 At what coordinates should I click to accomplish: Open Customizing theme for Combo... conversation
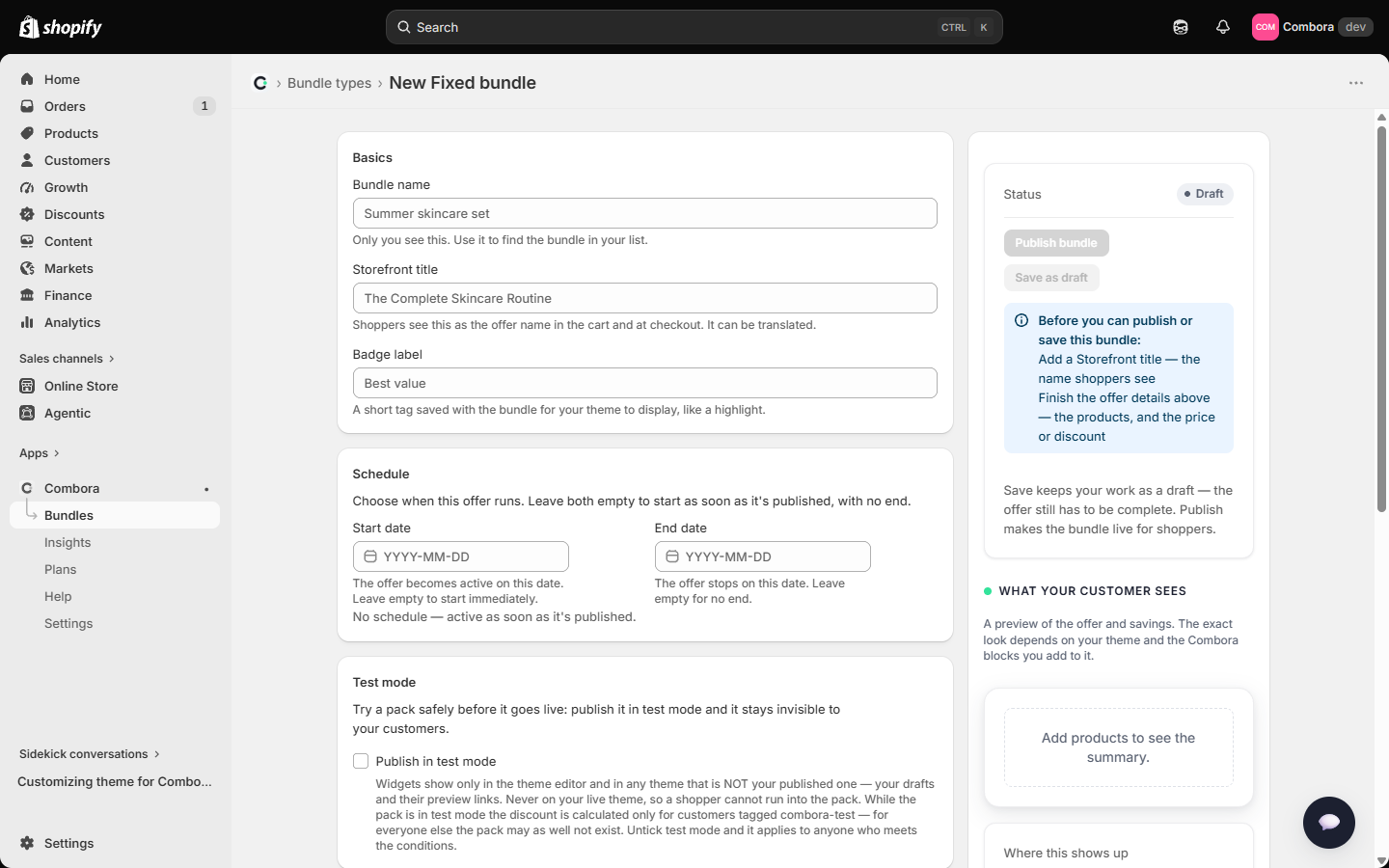115,781
